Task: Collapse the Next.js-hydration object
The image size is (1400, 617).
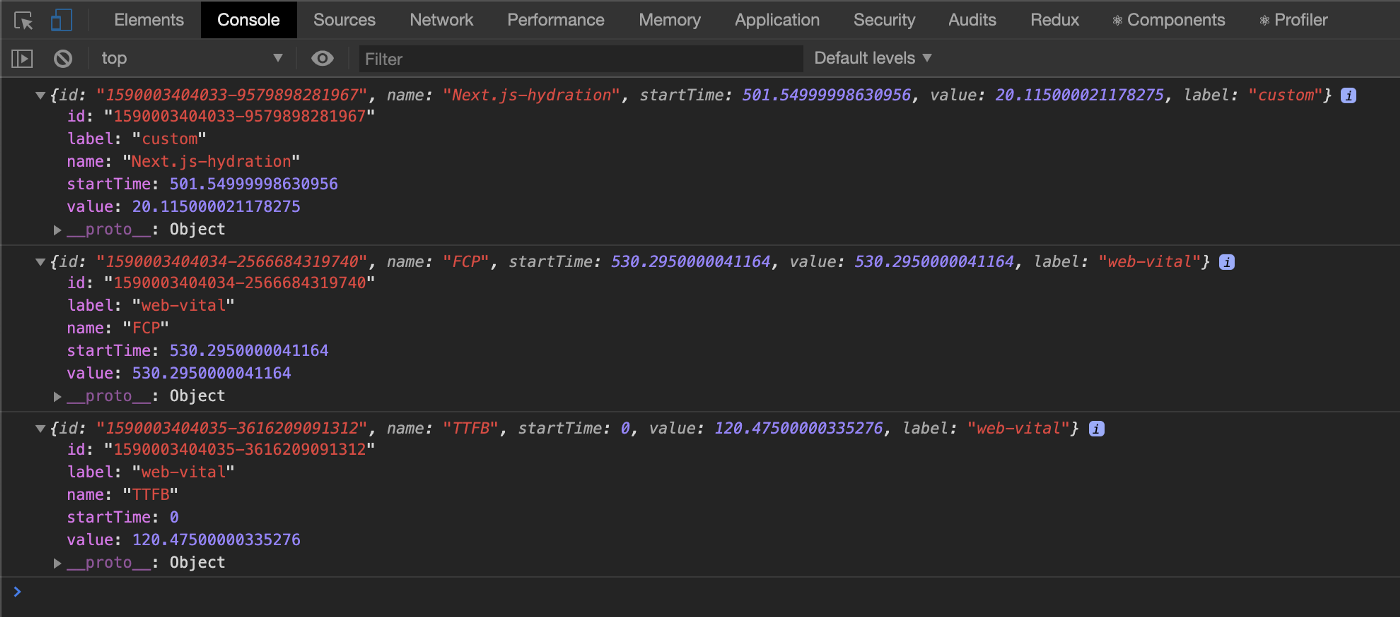Action: point(40,94)
